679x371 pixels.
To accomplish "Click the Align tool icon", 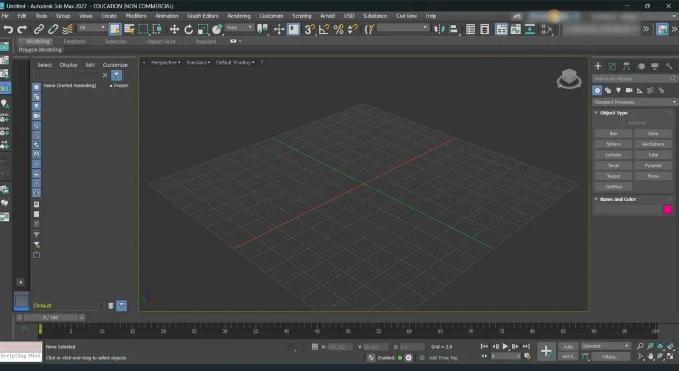I will 453,29.
